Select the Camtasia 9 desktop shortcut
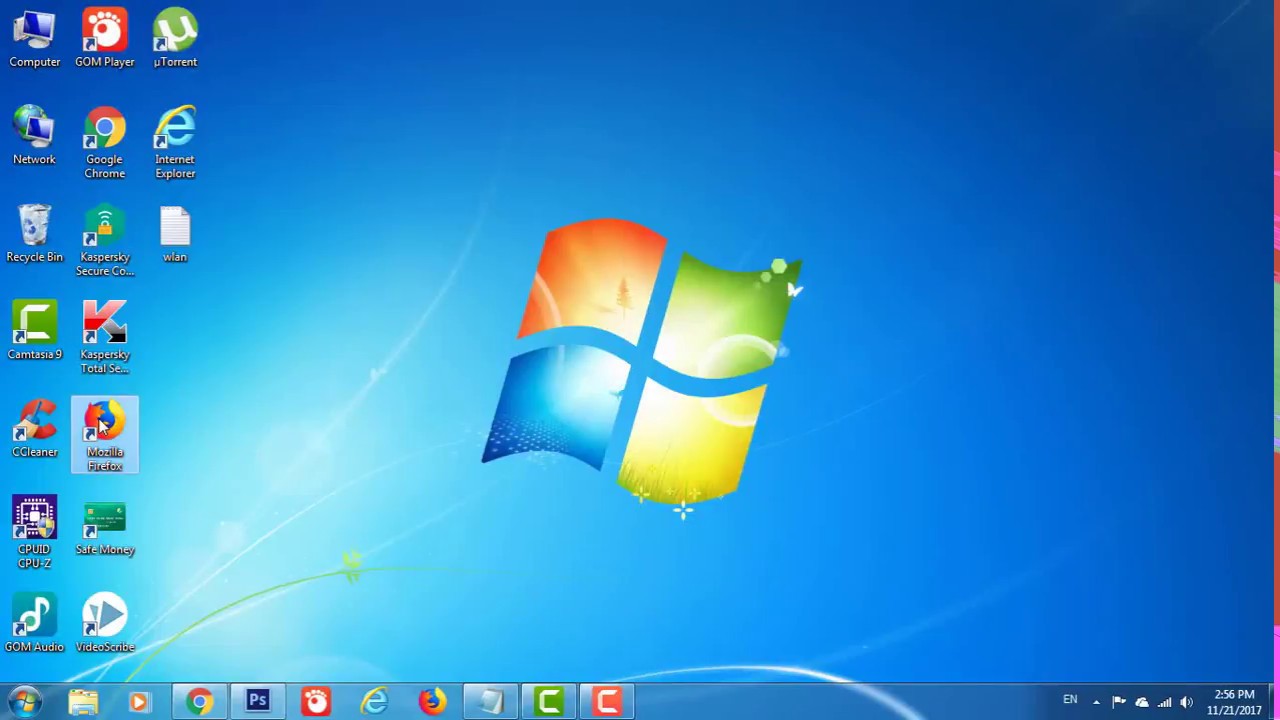The height and width of the screenshot is (720, 1280). click(35, 331)
